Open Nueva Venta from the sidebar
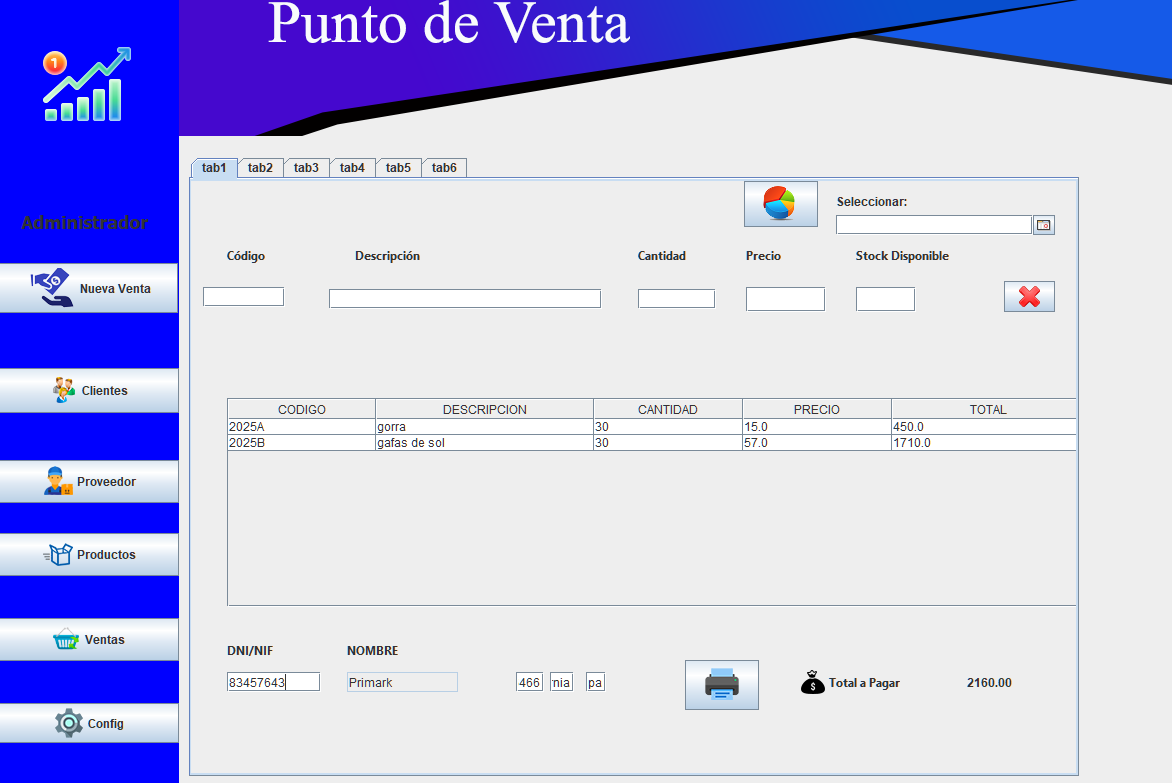 pos(89,288)
